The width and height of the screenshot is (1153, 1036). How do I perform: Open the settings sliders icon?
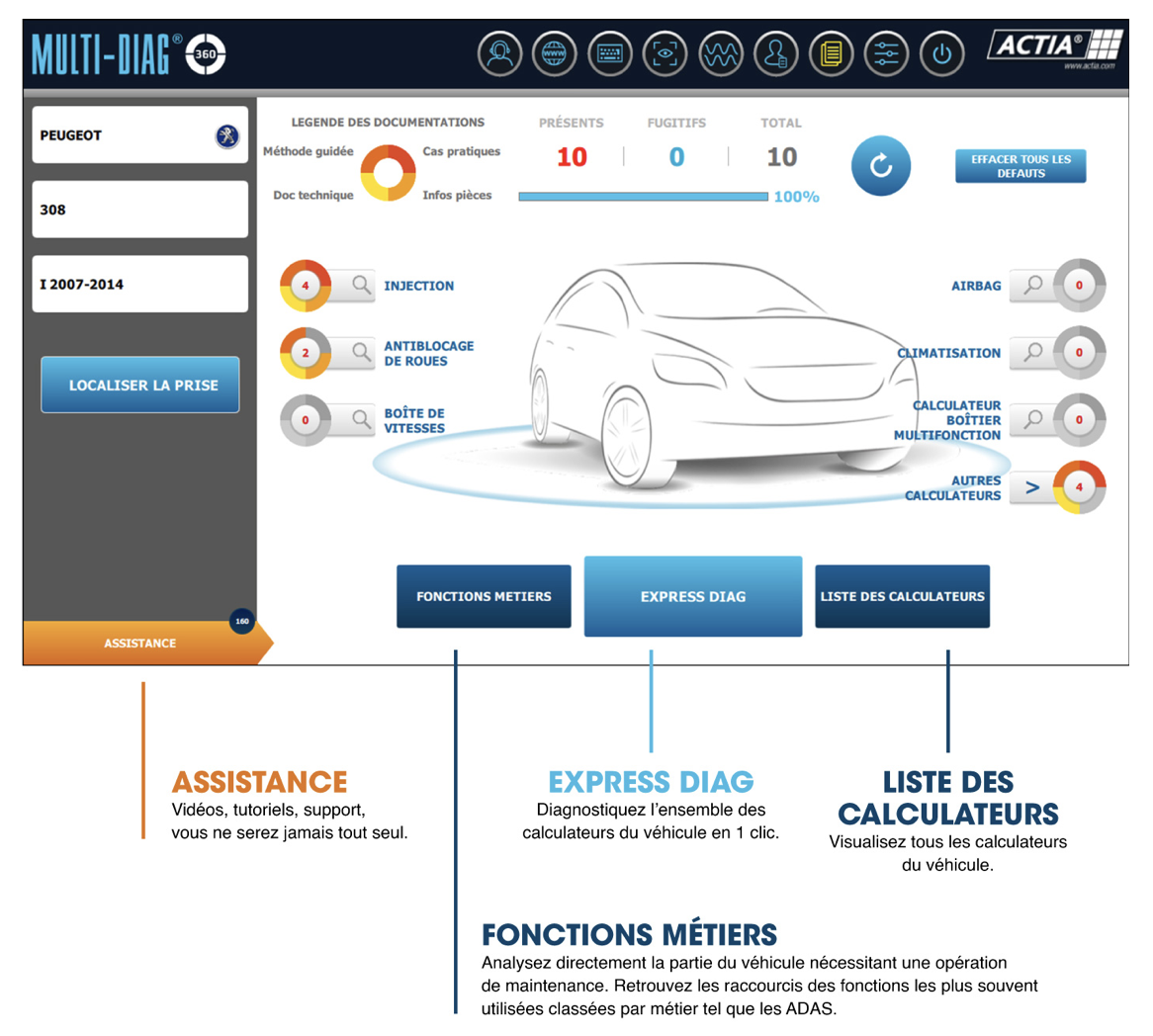[x=886, y=53]
